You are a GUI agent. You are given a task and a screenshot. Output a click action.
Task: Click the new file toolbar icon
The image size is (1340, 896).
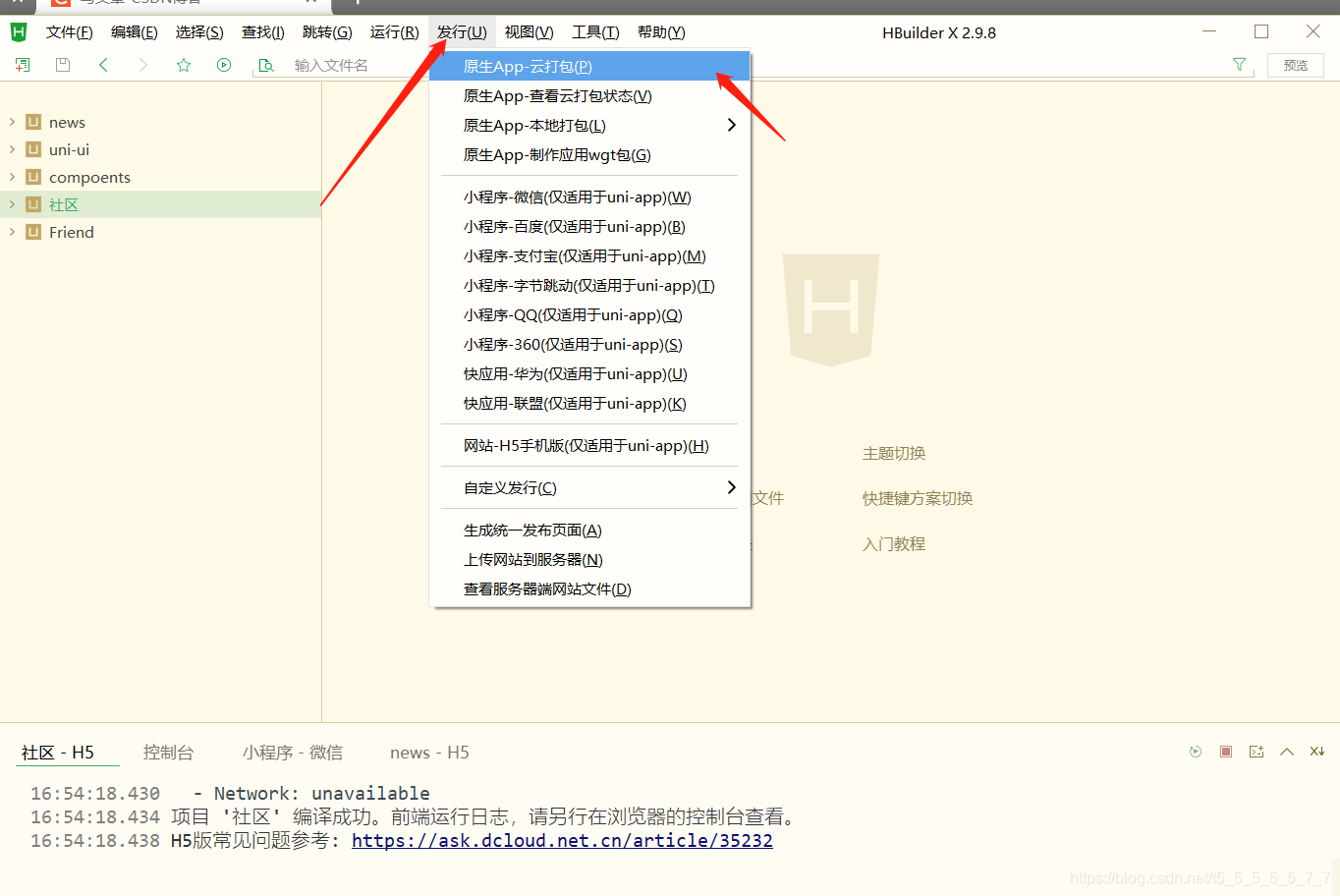[23, 65]
